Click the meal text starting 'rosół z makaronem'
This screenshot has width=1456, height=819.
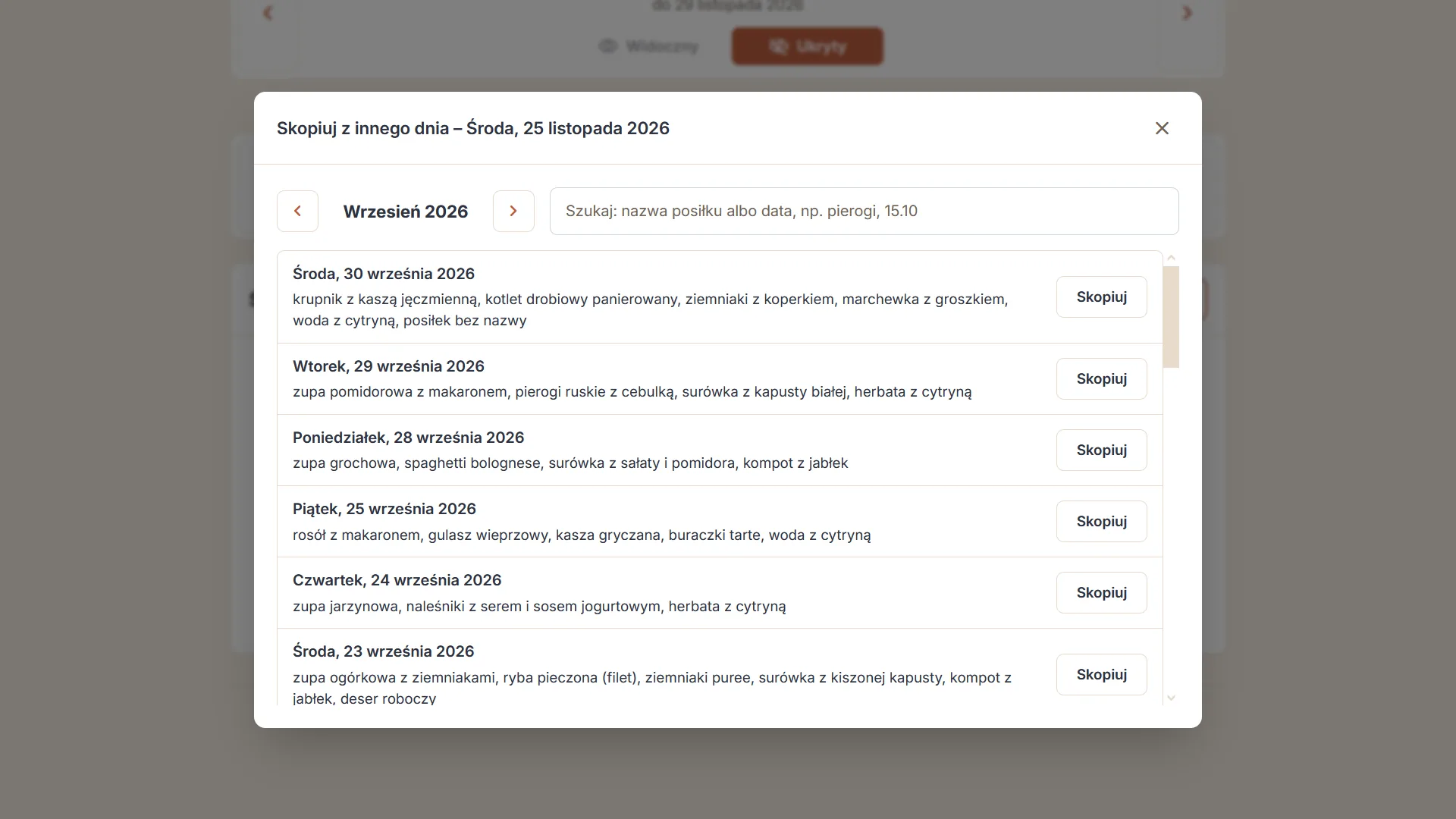click(x=582, y=535)
